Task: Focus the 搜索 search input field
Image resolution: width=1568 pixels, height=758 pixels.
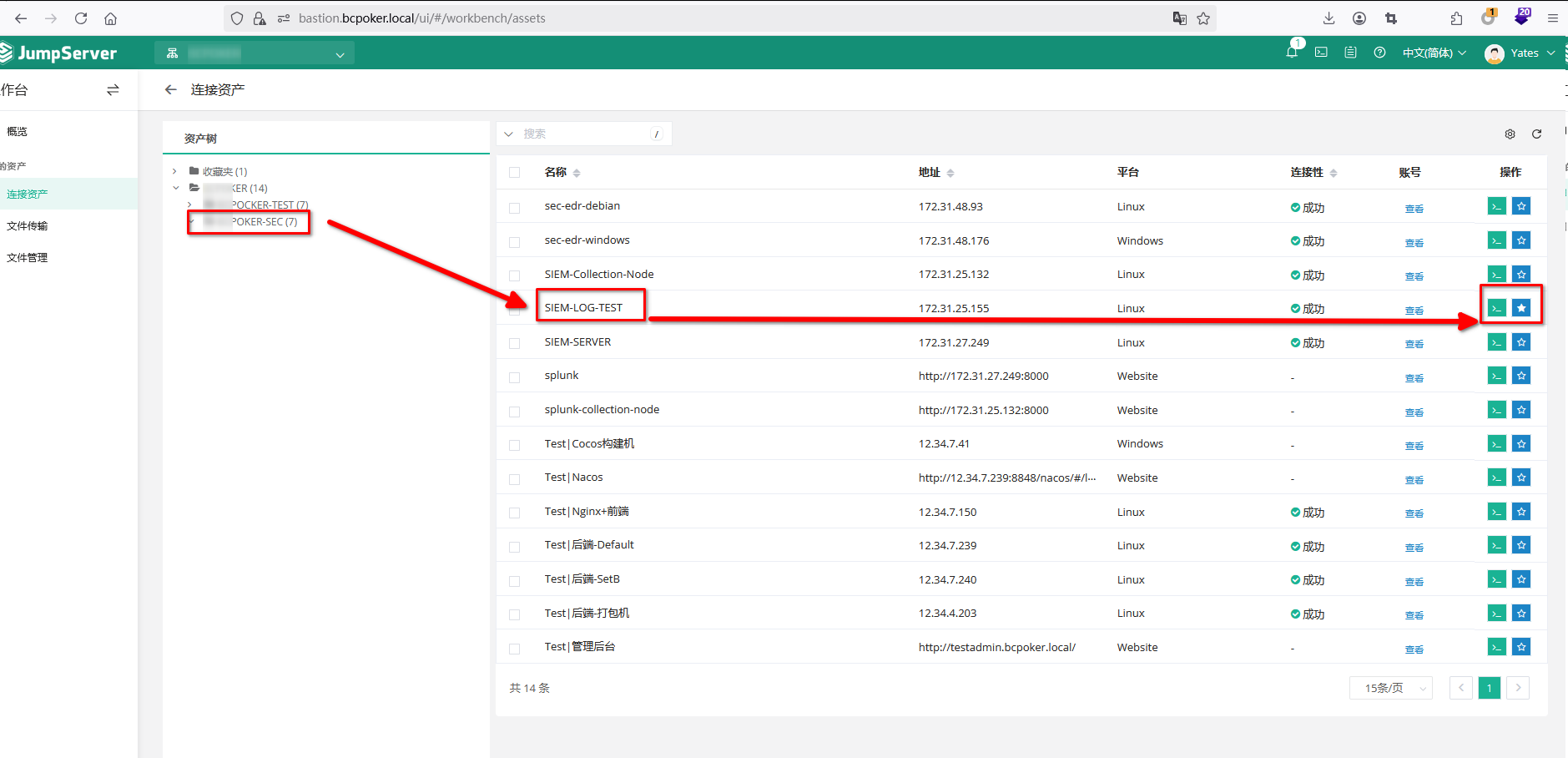Action: tap(584, 134)
